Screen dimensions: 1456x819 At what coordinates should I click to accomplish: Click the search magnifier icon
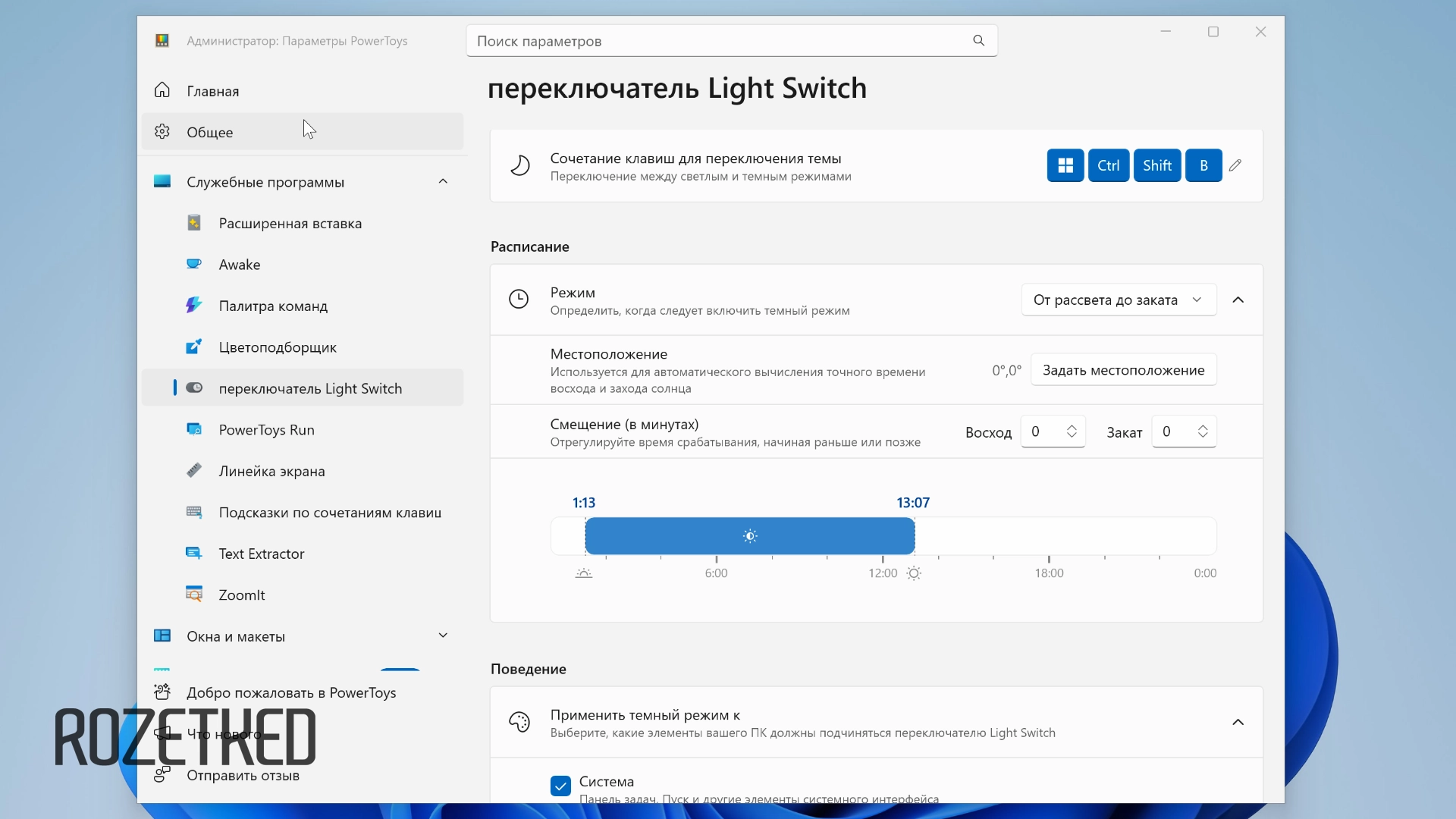pyautogui.click(x=978, y=41)
